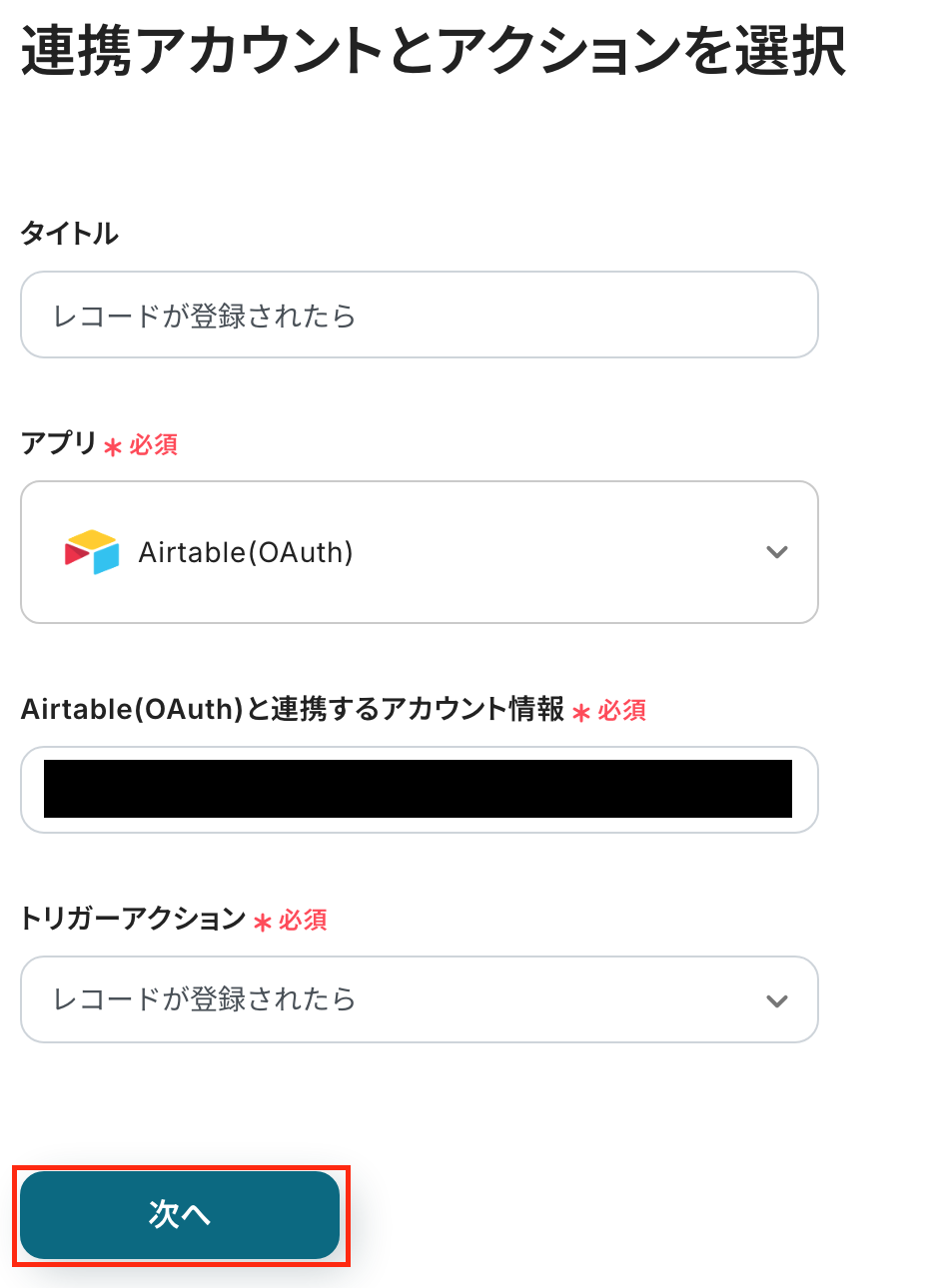The height and width of the screenshot is (1288, 937).
Task: Click 必須 marker next to トリガーアクション
Action: [x=303, y=921]
